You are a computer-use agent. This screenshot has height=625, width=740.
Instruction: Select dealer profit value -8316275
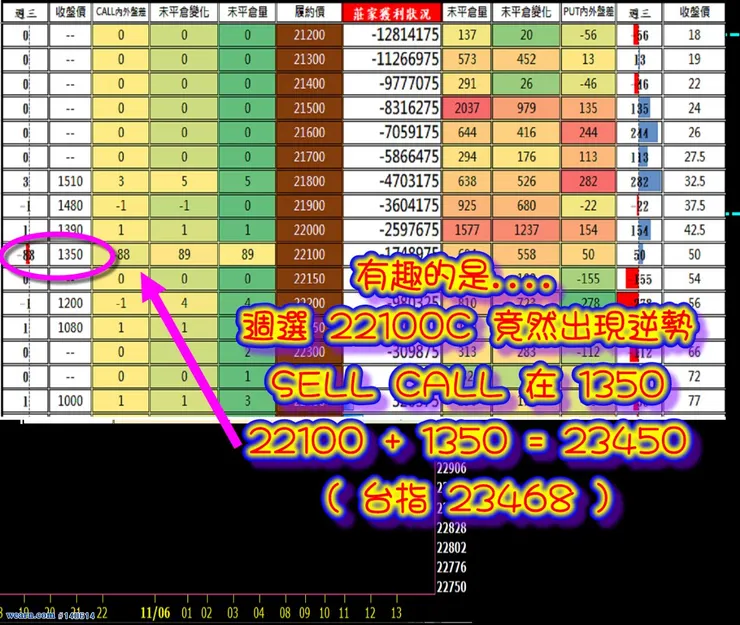[x=392, y=108]
